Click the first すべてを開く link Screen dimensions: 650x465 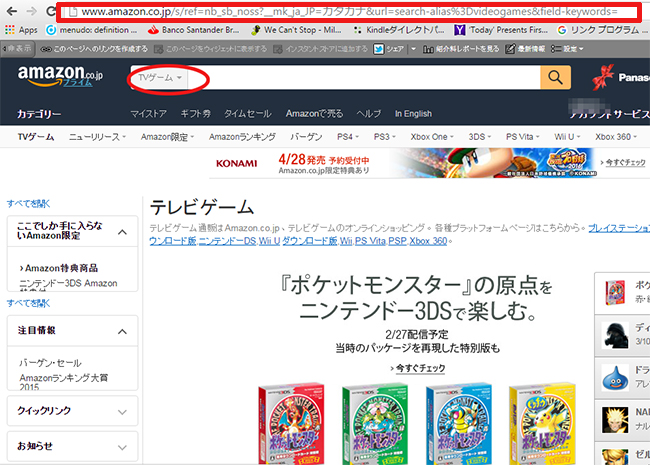click(x=29, y=203)
